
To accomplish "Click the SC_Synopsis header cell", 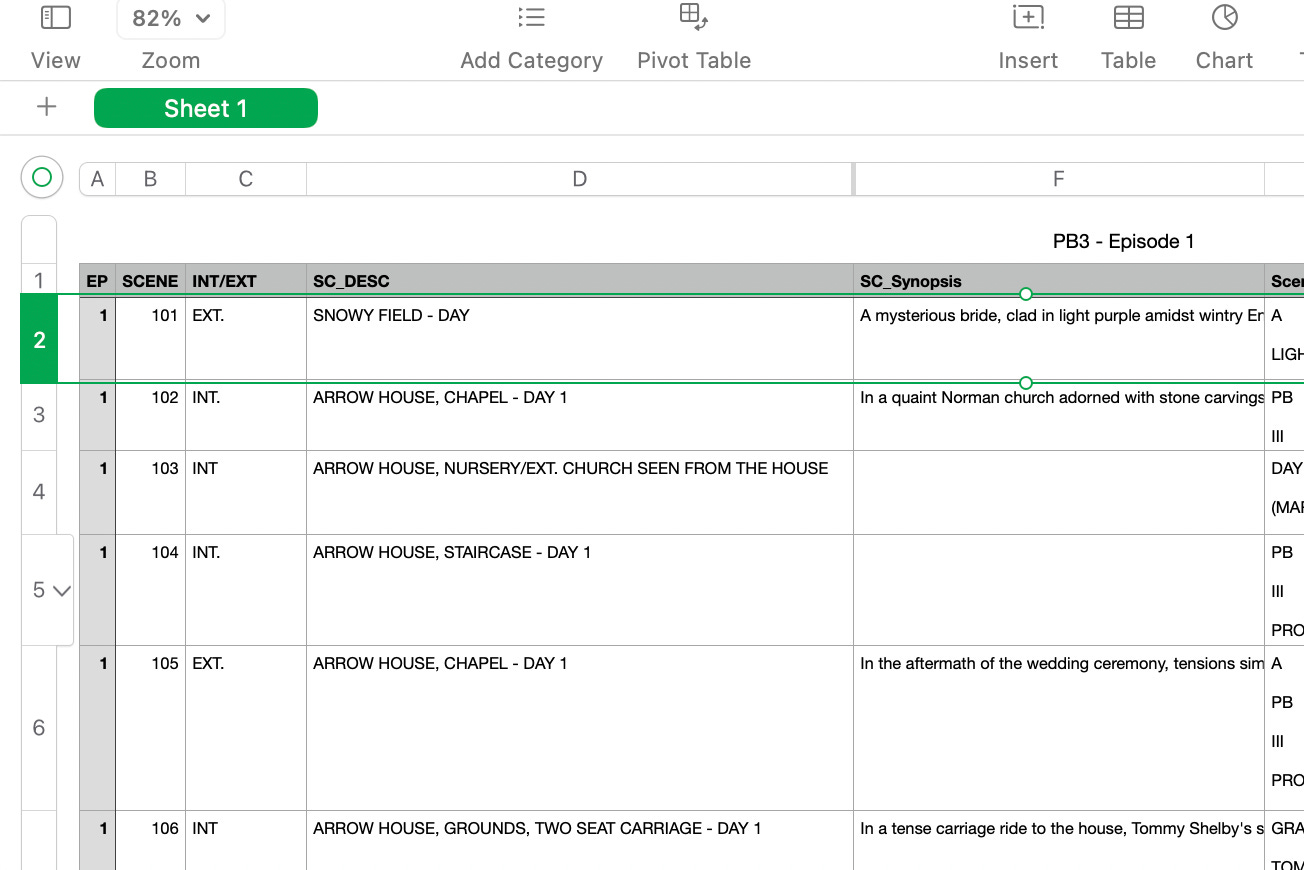I will point(1059,281).
